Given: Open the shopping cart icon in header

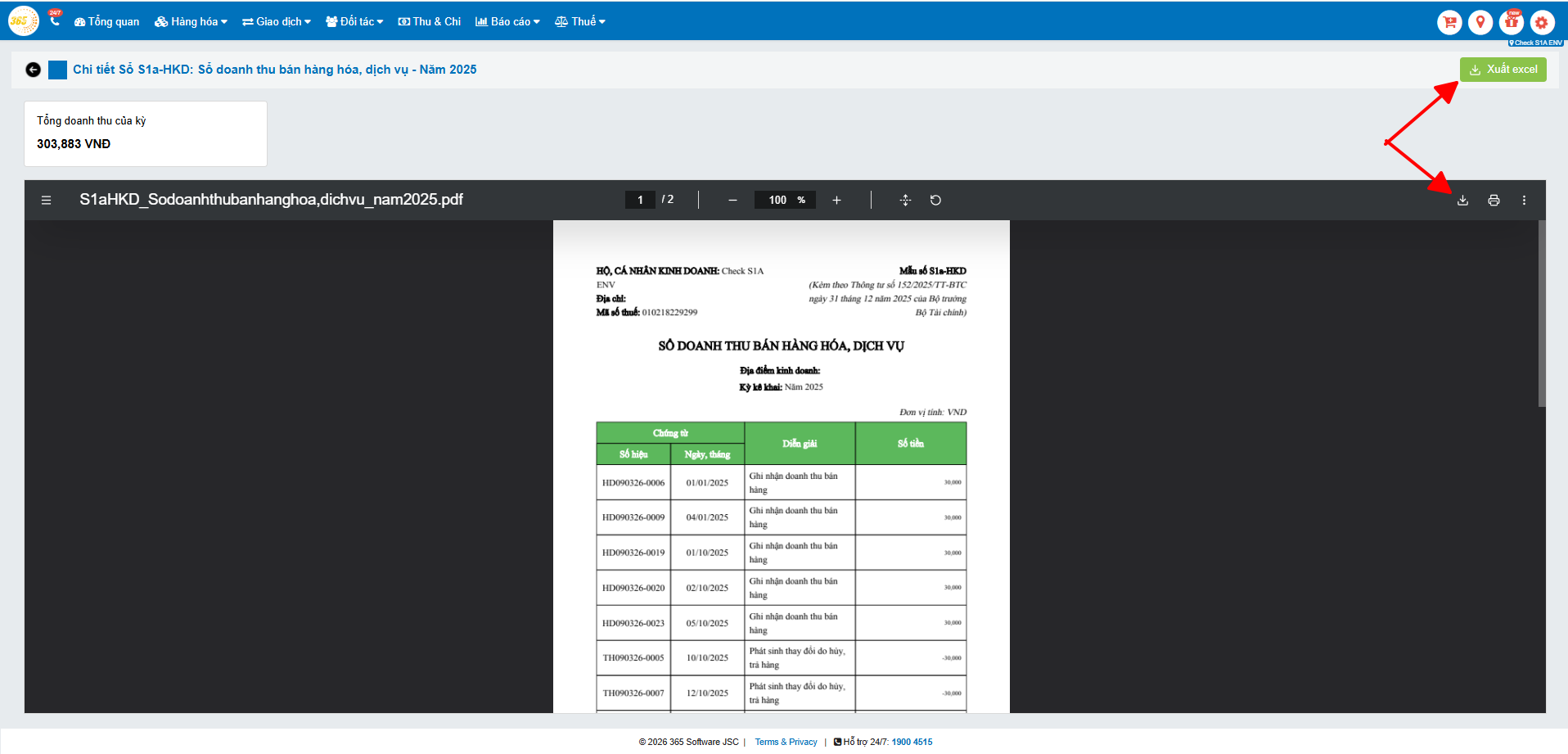Looking at the screenshot, I should [1449, 22].
